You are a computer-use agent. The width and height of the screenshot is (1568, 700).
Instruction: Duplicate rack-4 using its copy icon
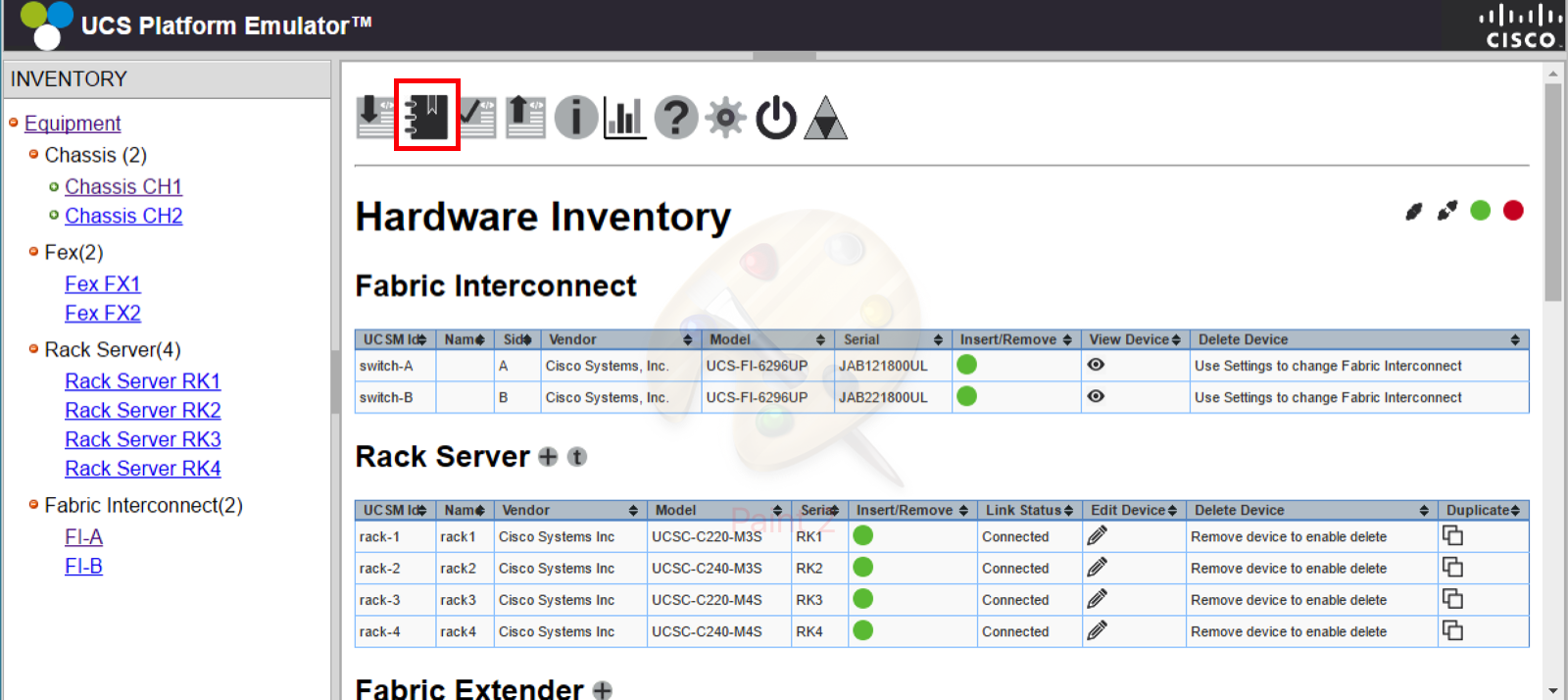tap(1452, 630)
